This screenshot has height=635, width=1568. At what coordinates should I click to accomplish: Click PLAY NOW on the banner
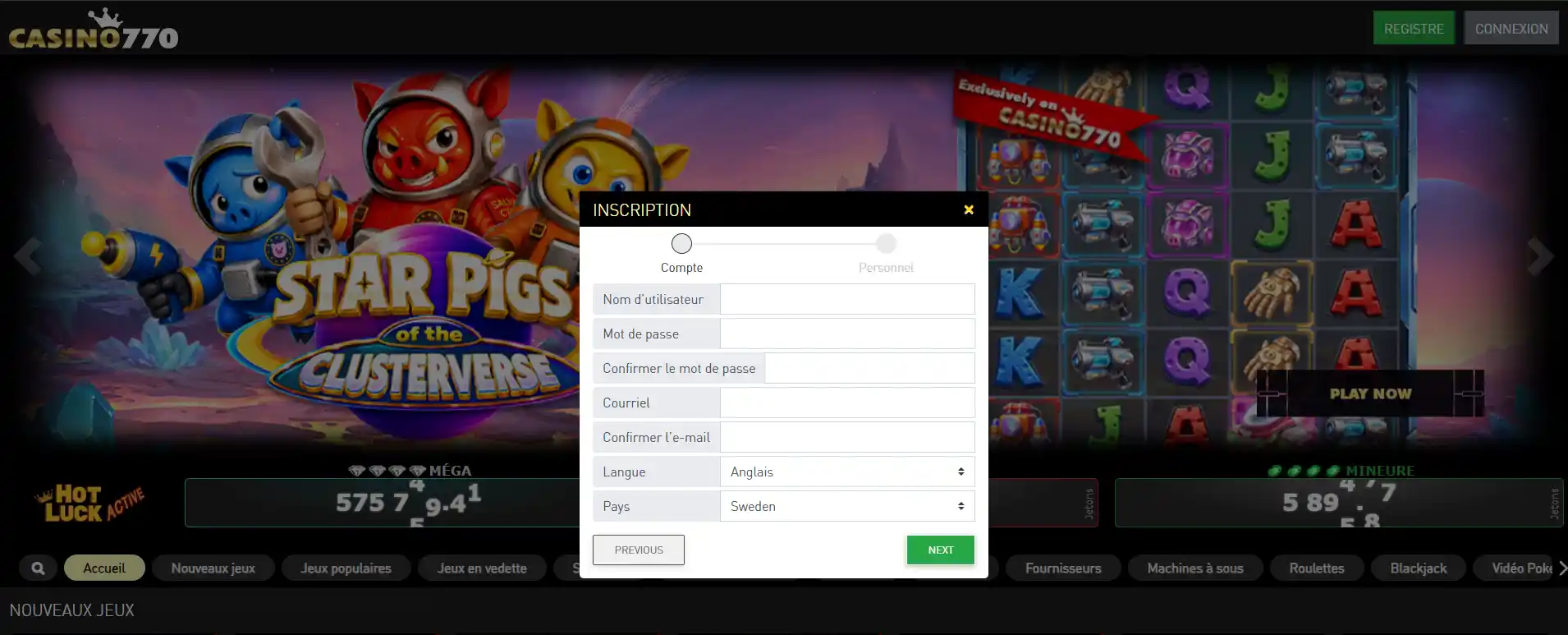[1370, 393]
